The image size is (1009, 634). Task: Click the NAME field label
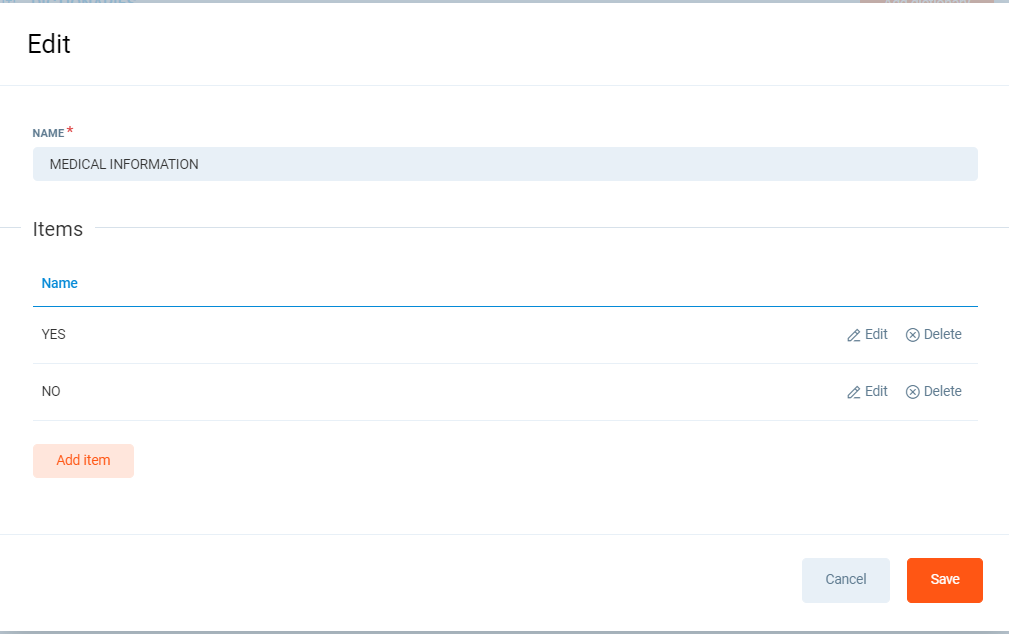(48, 133)
